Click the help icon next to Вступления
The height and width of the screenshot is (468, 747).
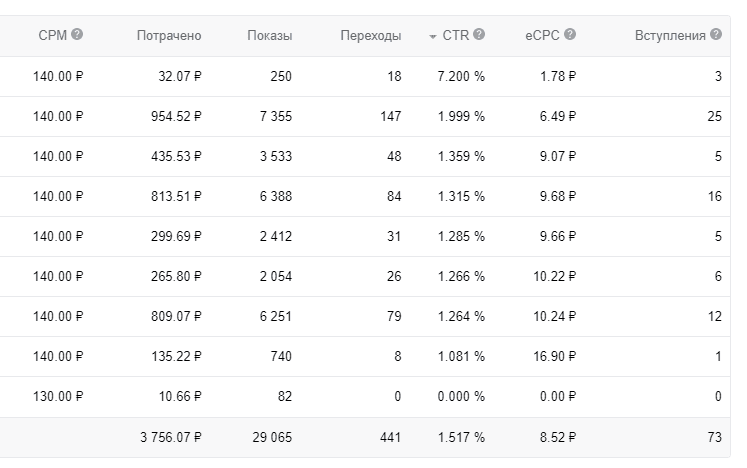(716, 35)
